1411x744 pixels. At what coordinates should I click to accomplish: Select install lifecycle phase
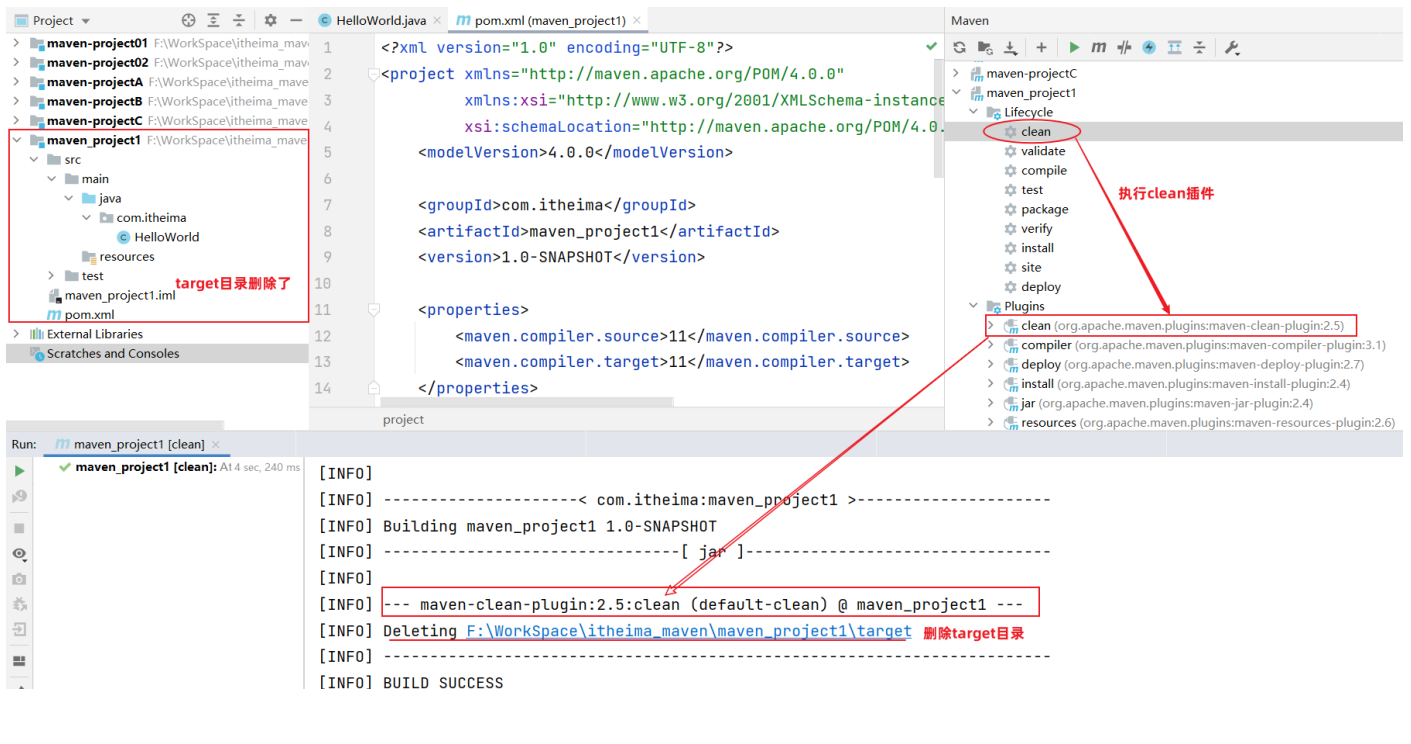pyautogui.click(x=1029, y=248)
